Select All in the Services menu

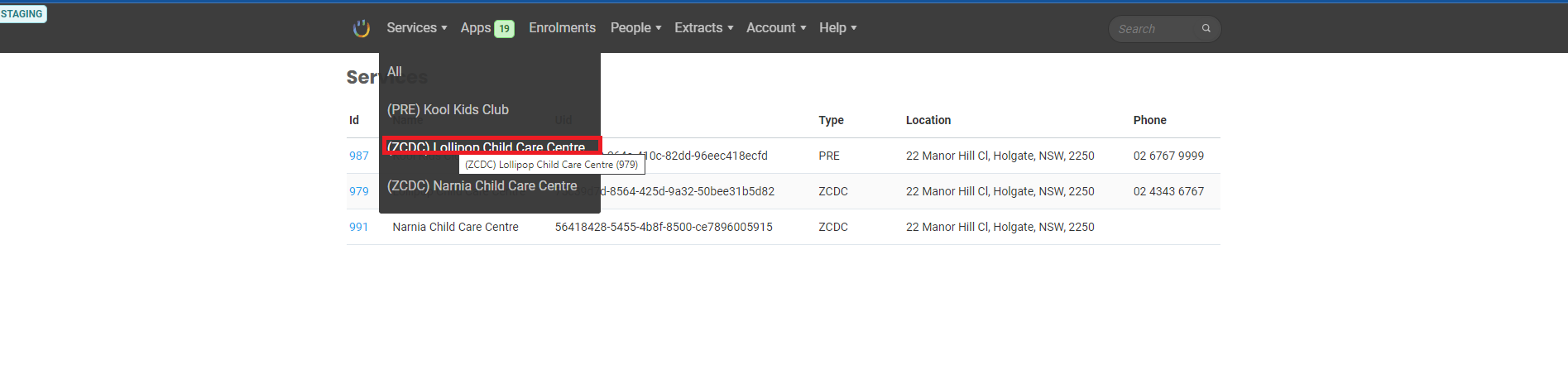395,72
